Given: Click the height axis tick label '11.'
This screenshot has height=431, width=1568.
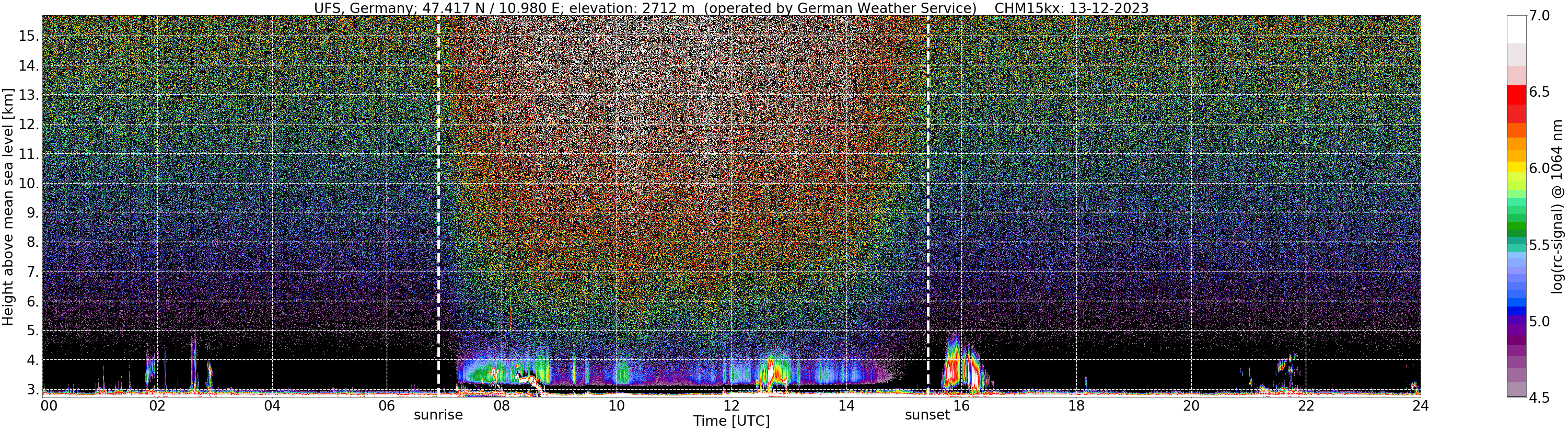Looking at the screenshot, I should [29, 154].
